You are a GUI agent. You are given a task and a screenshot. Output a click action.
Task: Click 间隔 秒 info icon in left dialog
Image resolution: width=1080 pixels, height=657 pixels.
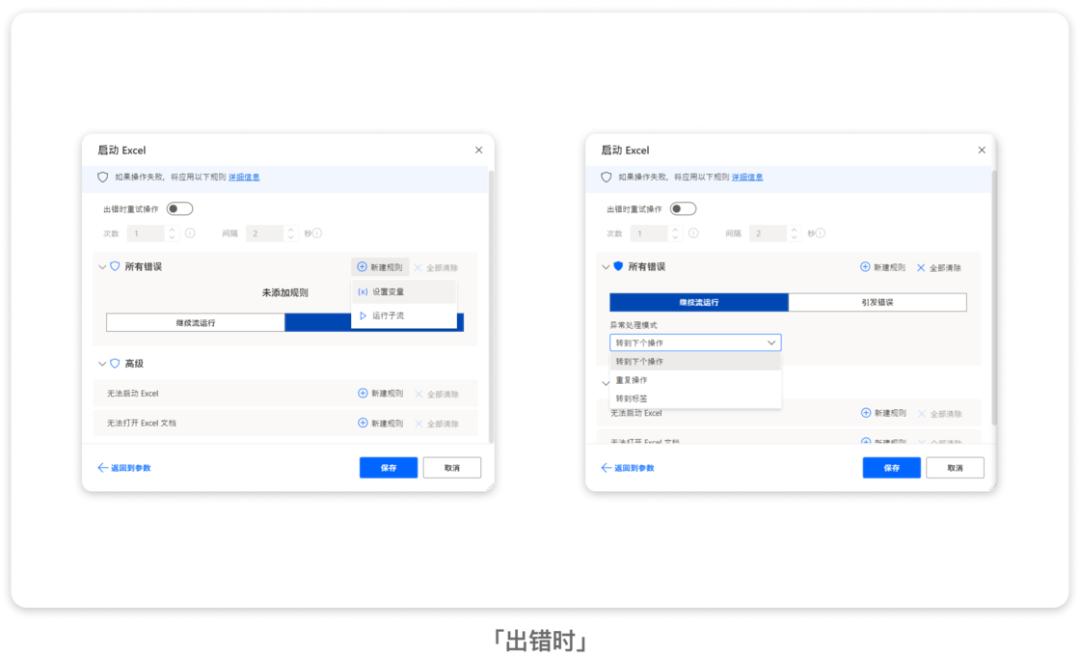coord(318,233)
